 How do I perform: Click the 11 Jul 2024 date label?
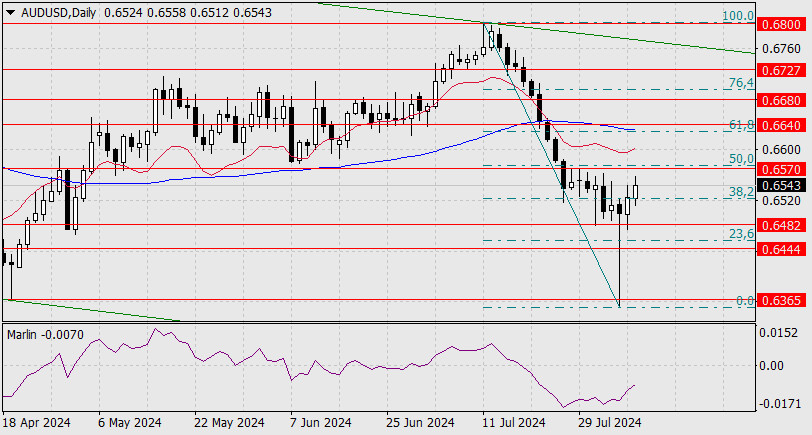(x=514, y=423)
